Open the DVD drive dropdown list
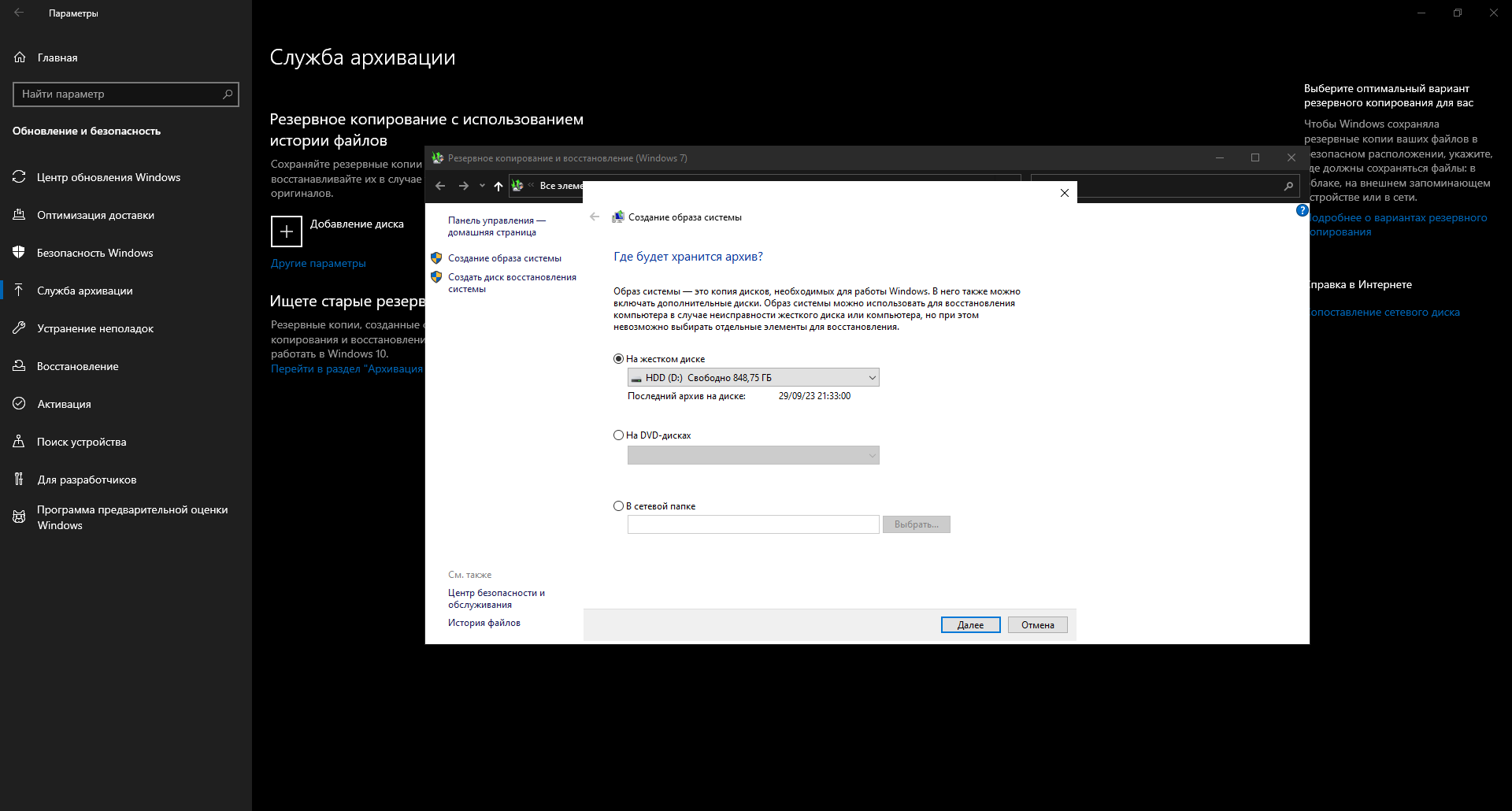 coord(753,455)
